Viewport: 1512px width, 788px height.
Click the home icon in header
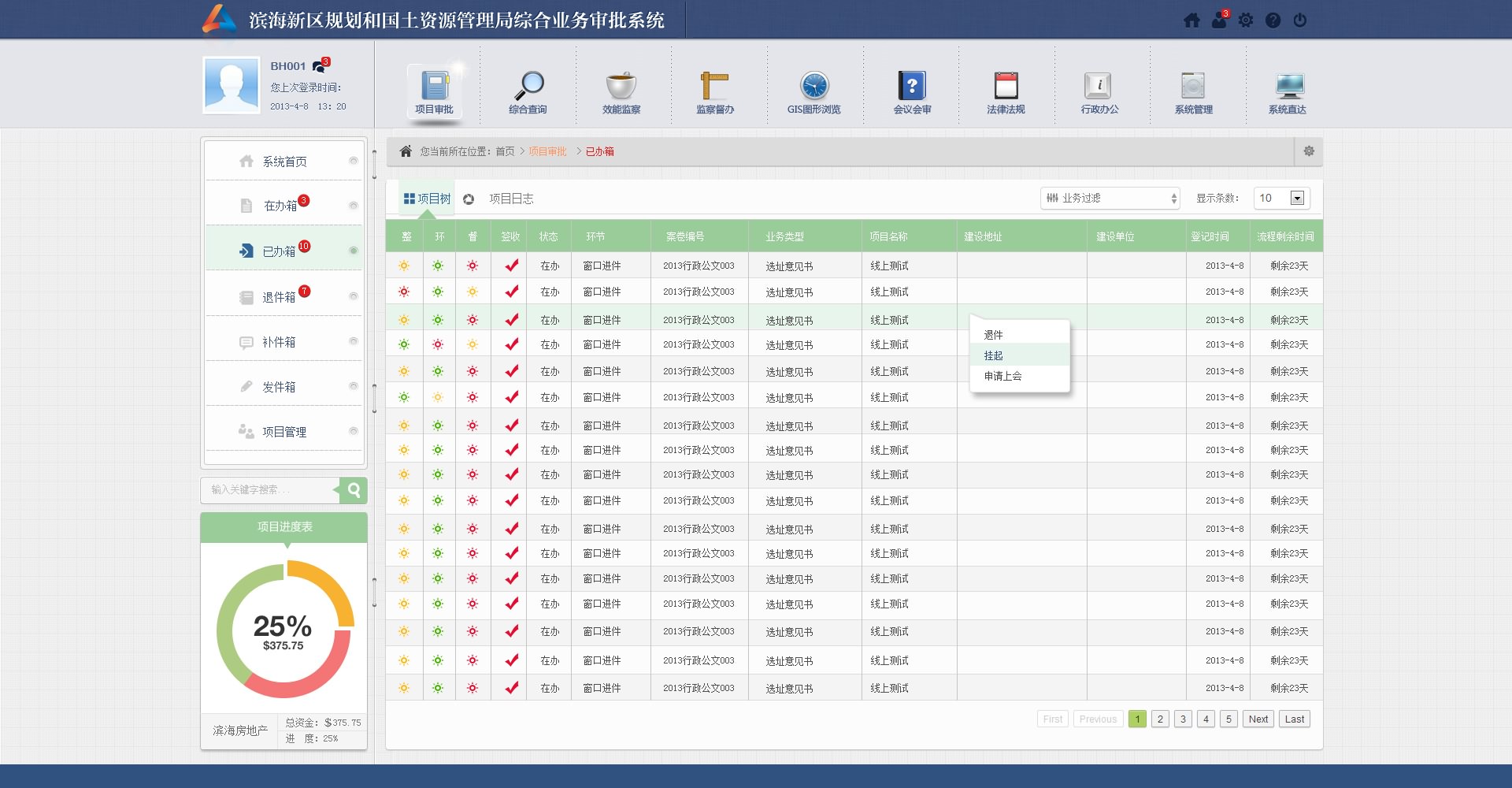pyautogui.click(x=1192, y=20)
